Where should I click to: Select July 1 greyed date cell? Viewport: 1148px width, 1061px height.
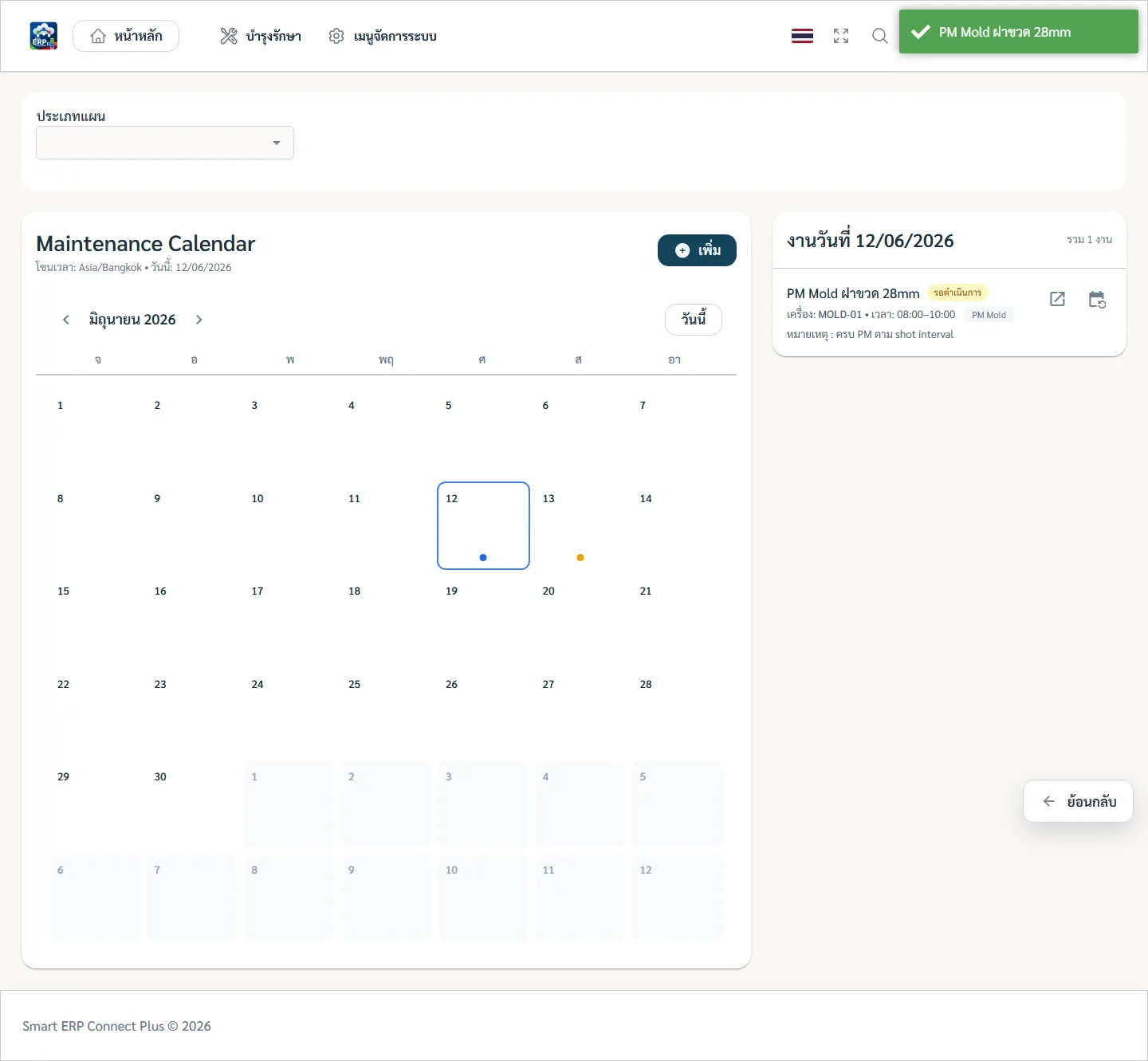[289, 804]
